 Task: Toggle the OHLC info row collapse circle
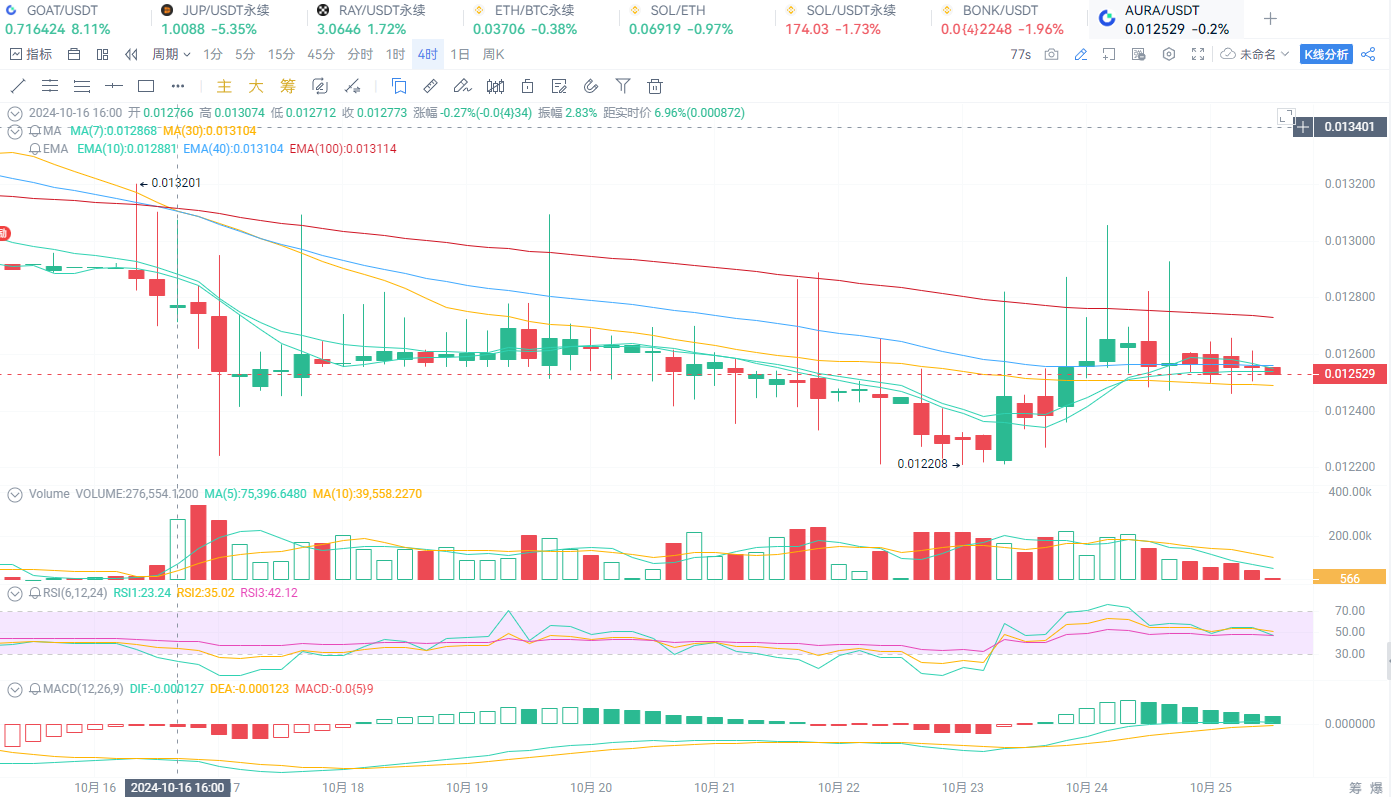(15, 113)
